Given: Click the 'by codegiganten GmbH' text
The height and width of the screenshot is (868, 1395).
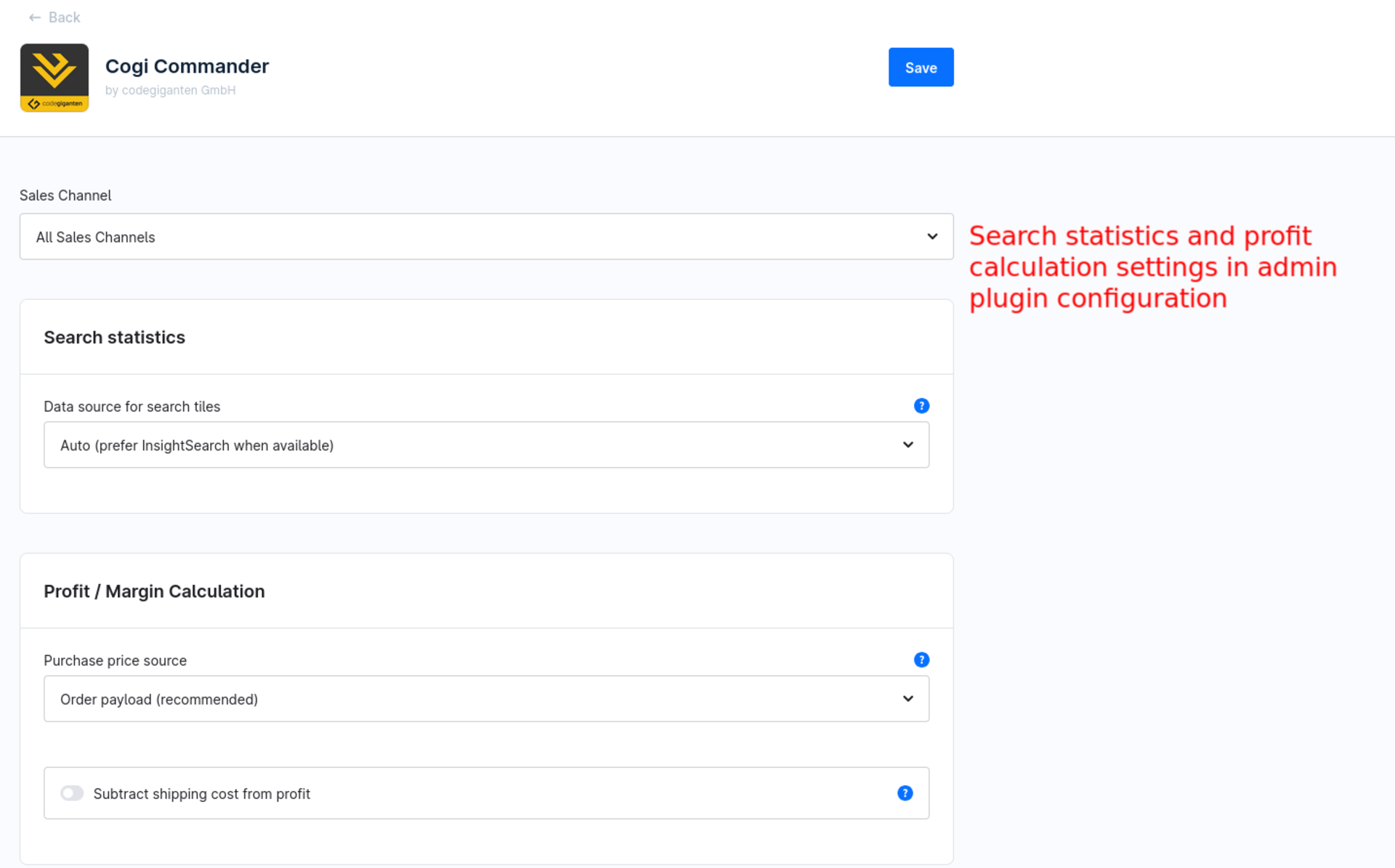Looking at the screenshot, I should (170, 90).
